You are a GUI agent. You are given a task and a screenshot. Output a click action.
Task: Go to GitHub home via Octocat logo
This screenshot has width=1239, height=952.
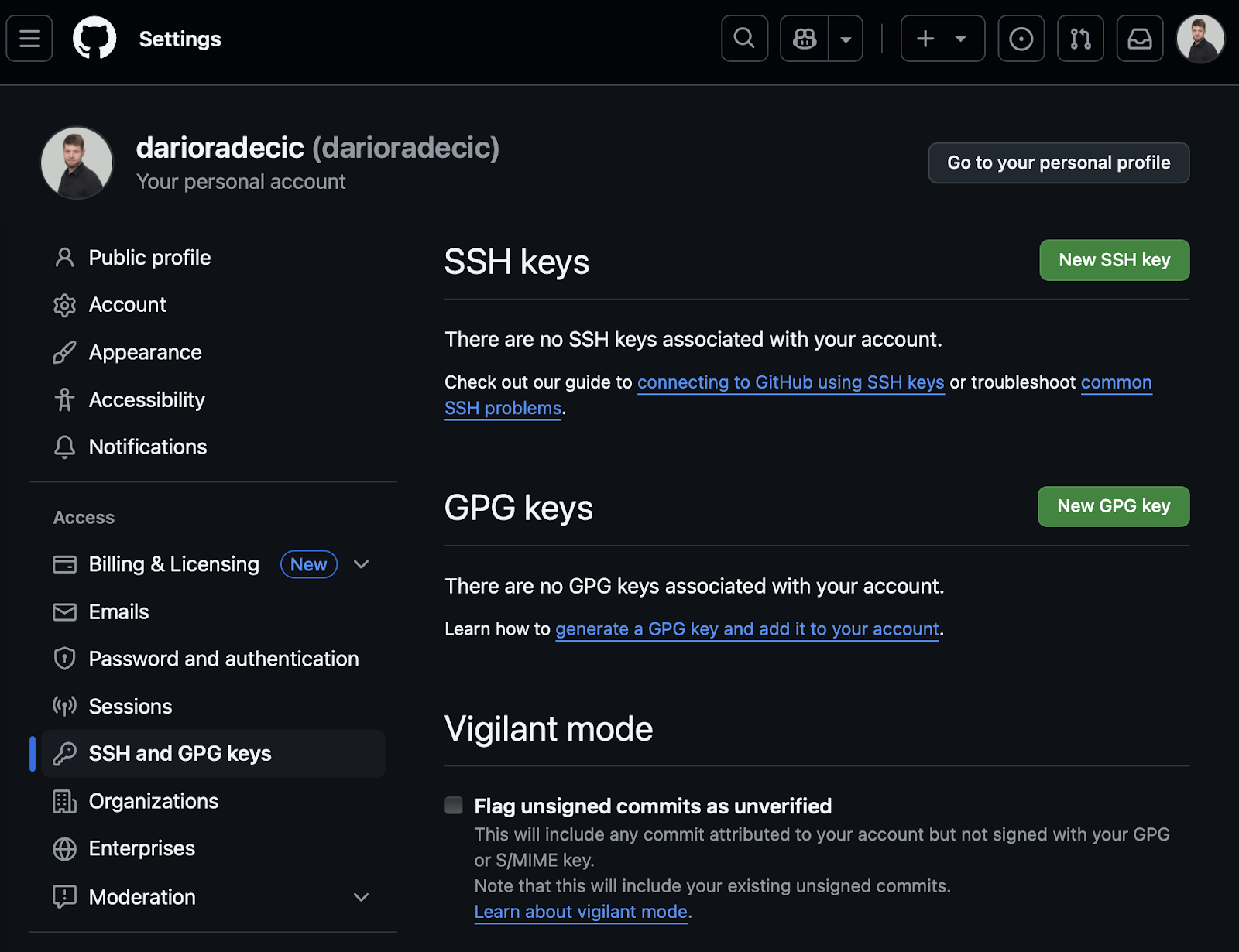[94, 39]
